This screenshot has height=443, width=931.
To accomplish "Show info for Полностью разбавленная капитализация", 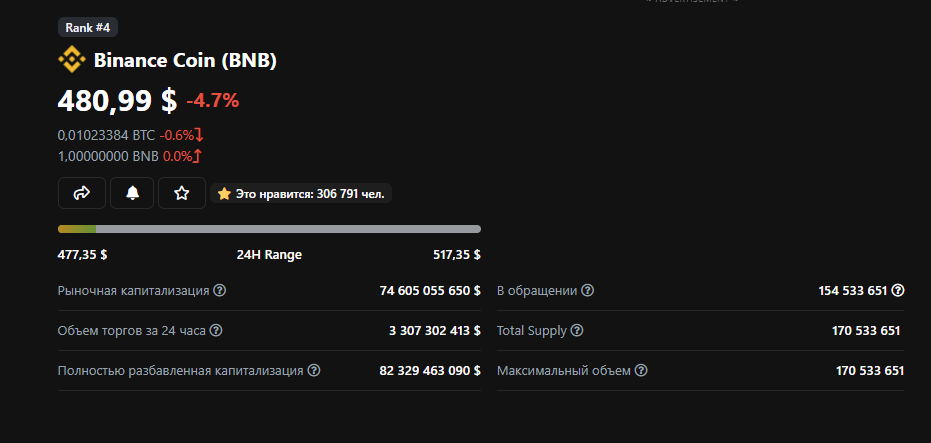I will 314,371.
